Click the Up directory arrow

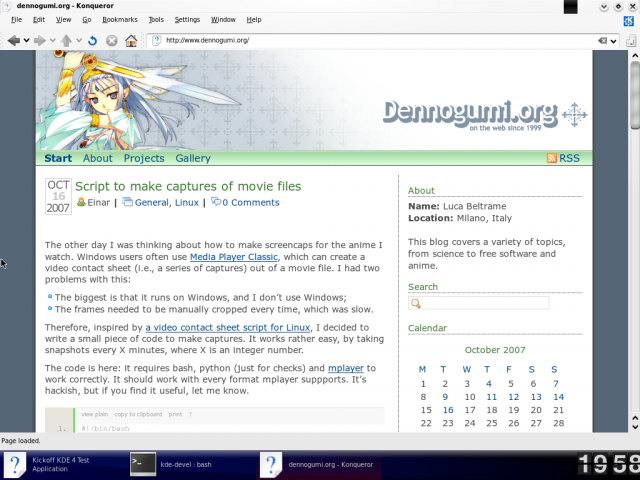click(65, 41)
